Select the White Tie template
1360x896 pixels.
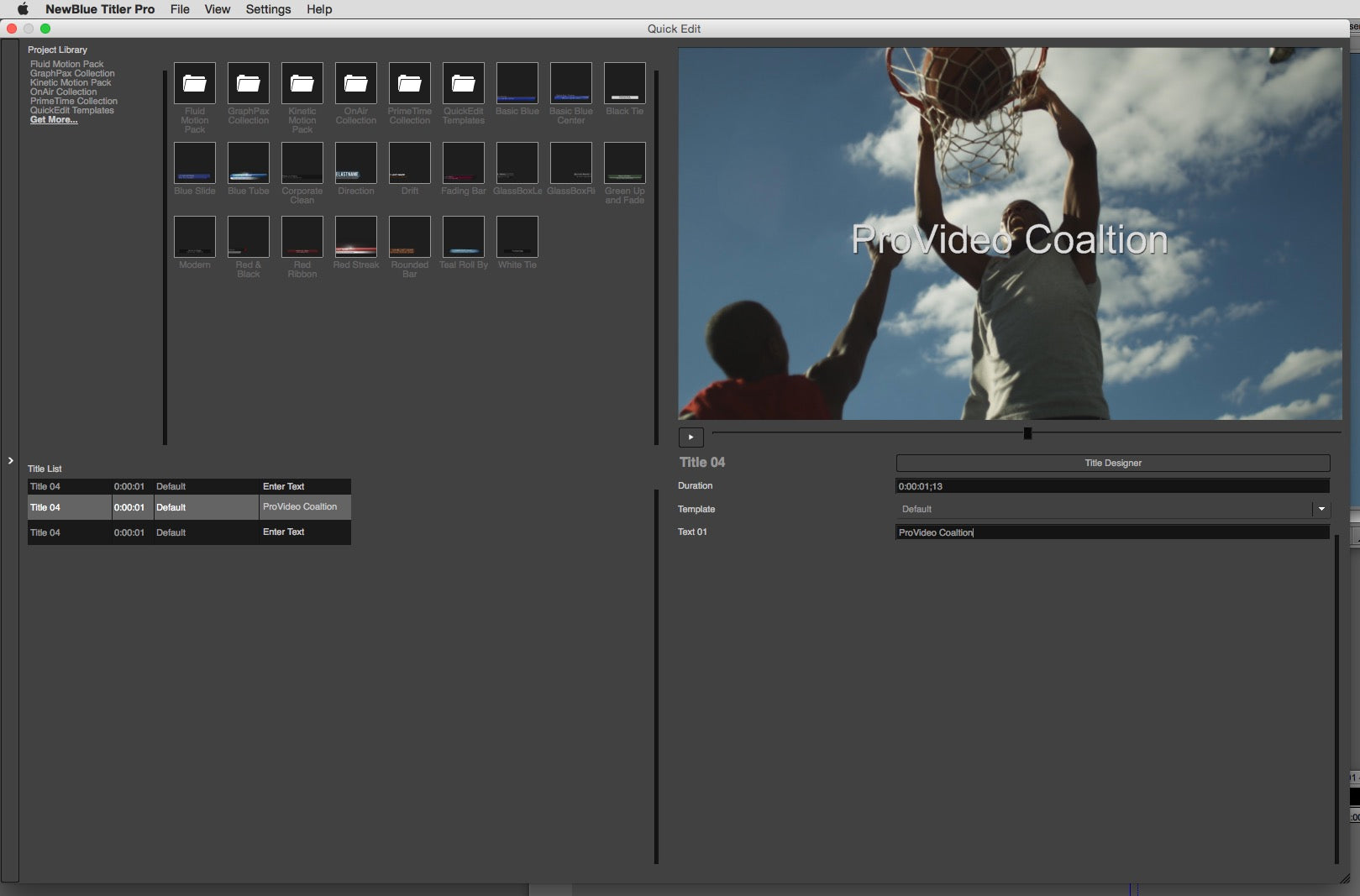[517, 237]
